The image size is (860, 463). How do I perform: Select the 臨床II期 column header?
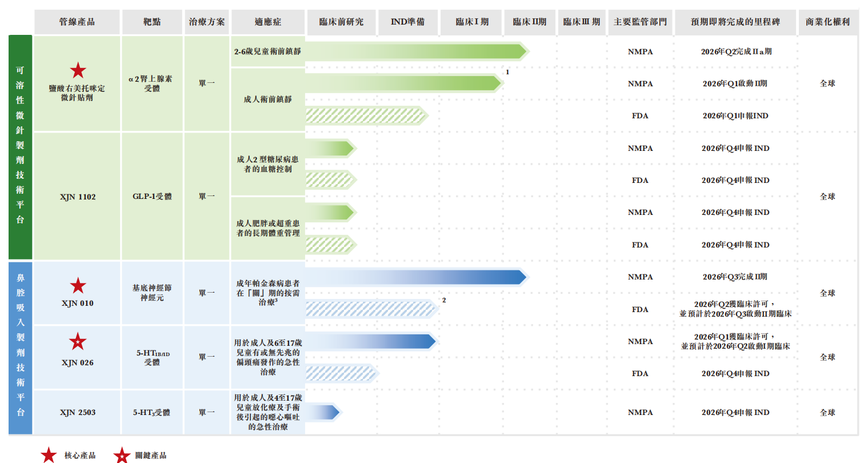pos(529,22)
